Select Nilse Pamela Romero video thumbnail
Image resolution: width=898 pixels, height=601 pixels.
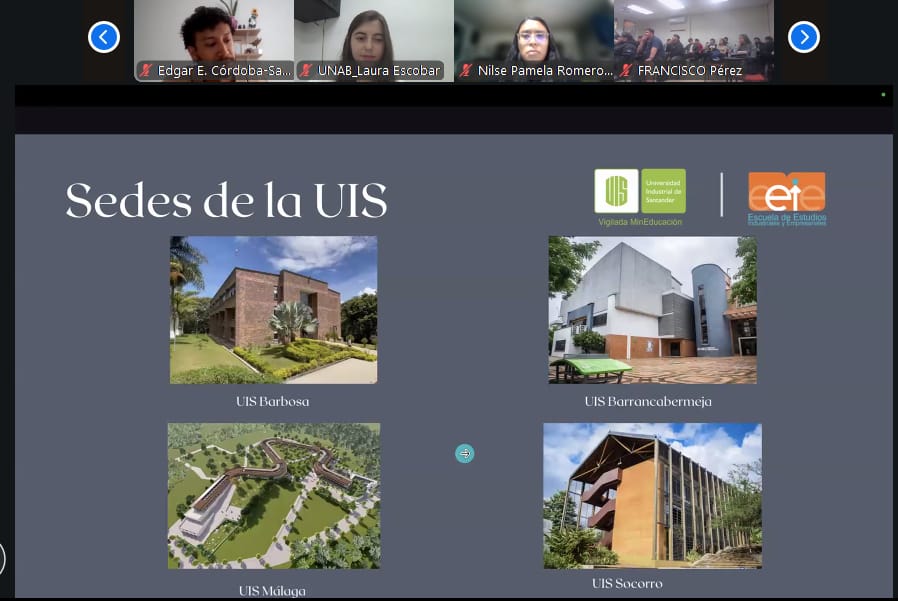pyautogui.click(x=534, y=41)
